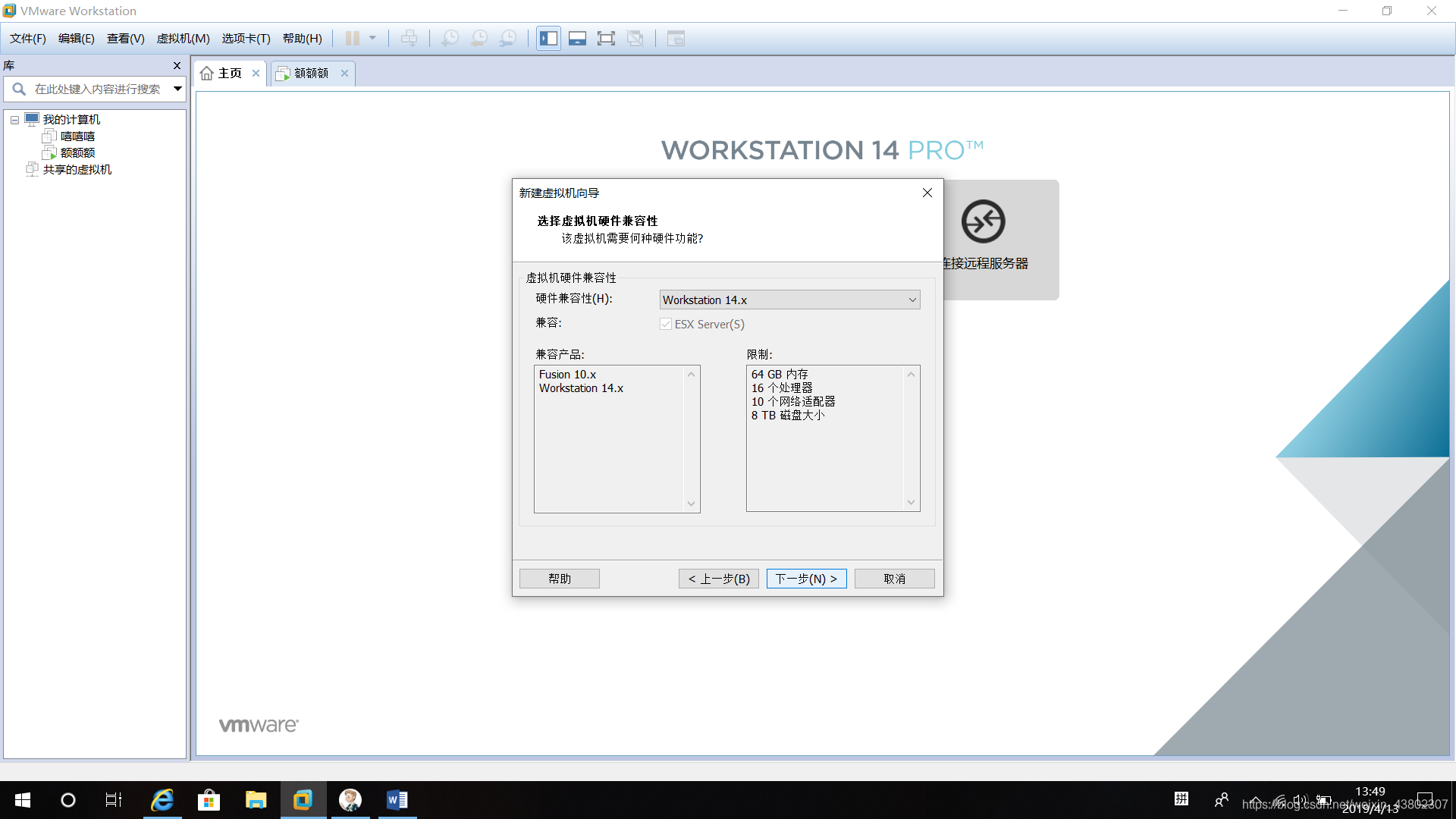This screenshot has width=1456, height=819.
Task: Open Internet Explorer from the taskbar
Action: [x=162, y=800]
